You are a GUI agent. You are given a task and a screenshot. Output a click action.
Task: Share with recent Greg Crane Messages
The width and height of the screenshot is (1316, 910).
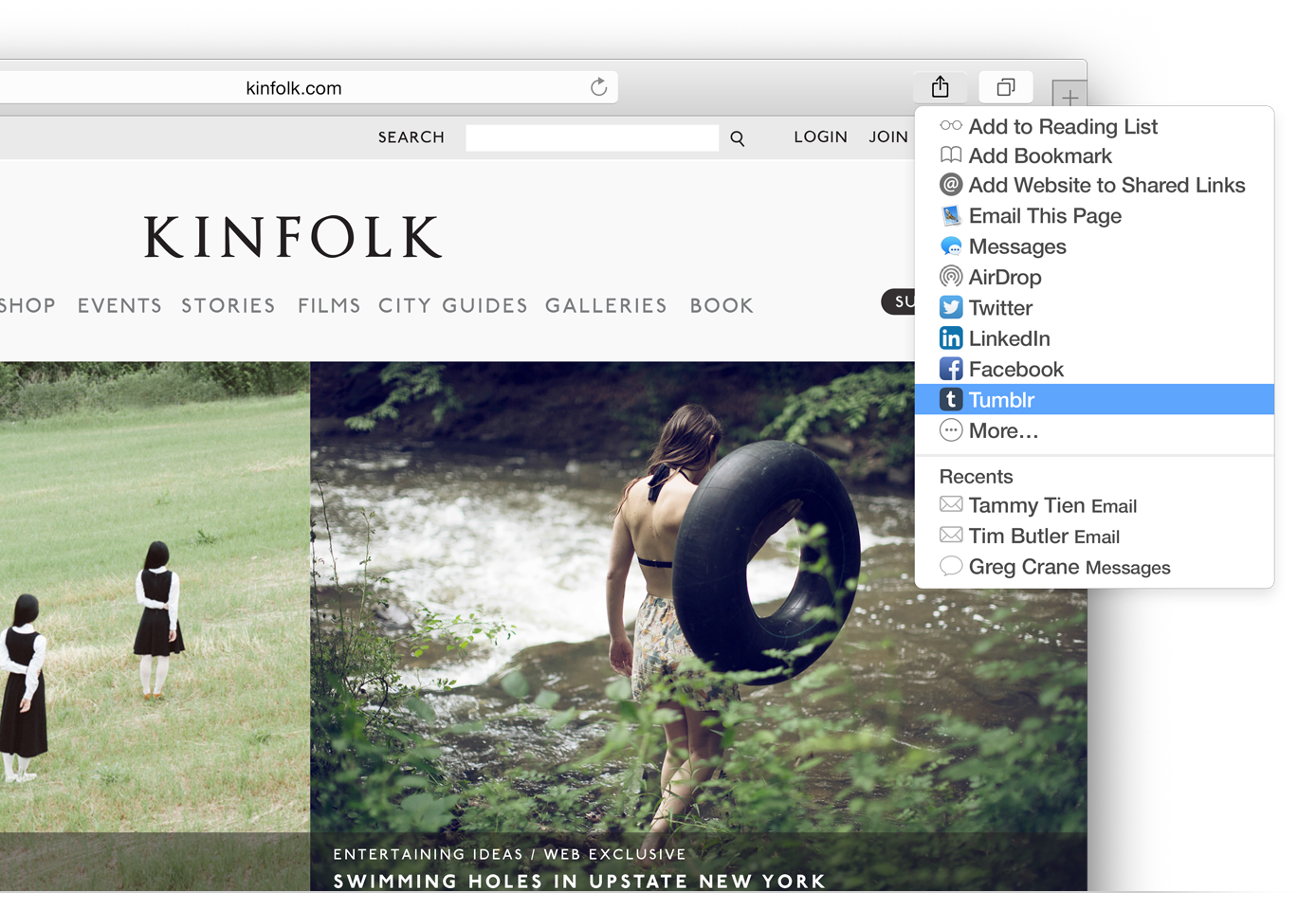pyautogui.click(x=1094, y=567)
